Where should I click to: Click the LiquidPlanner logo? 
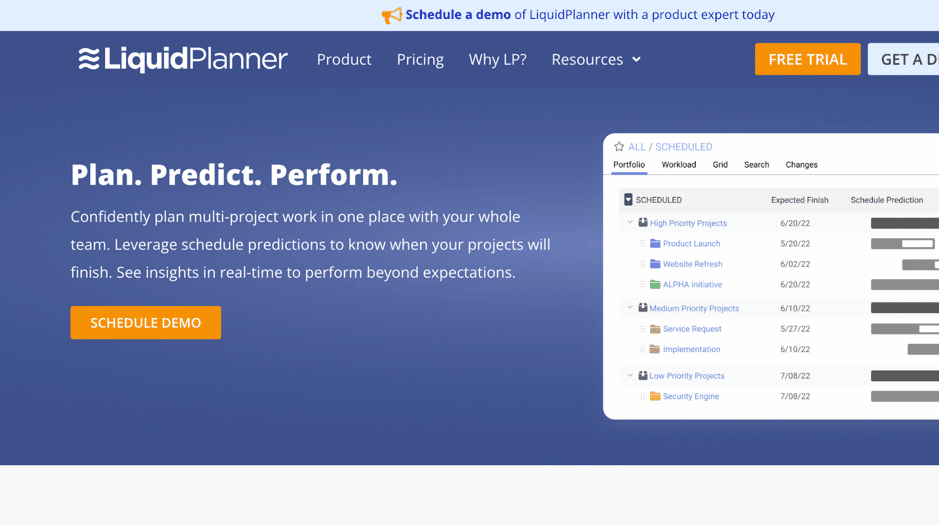(x=183, y=59)
